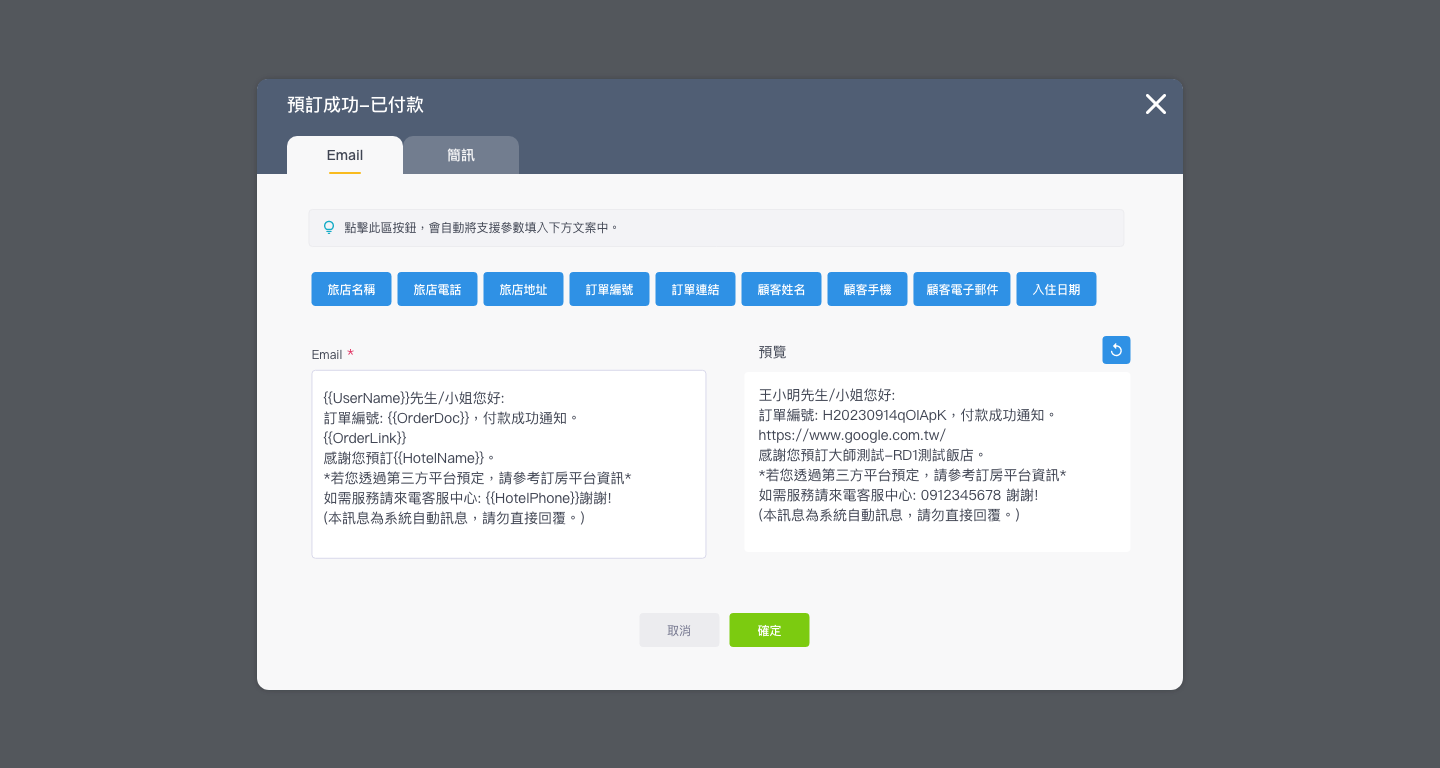Insert the 旅店電話 parameter

point(437,289)
